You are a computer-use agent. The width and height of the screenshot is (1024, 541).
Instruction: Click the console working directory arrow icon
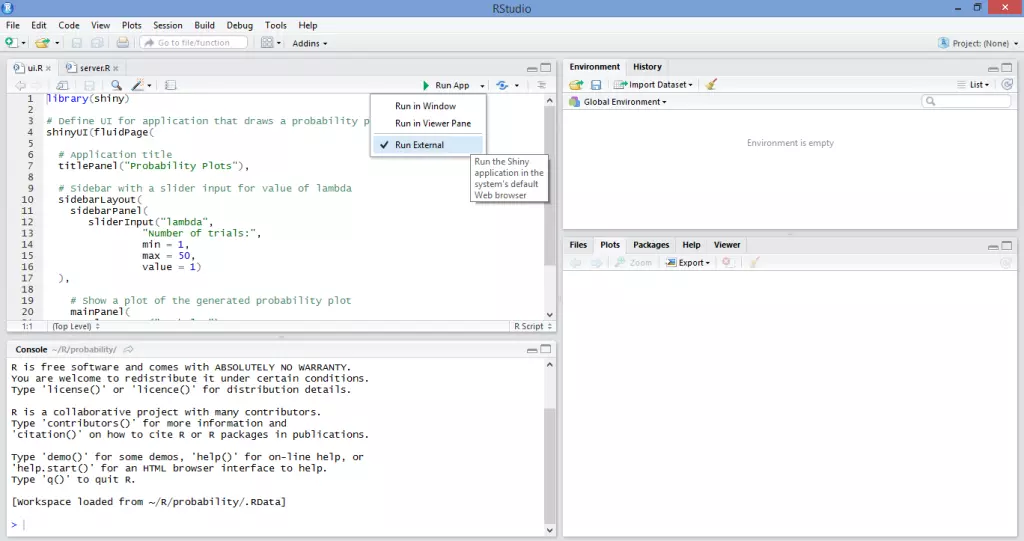[129, 350]
